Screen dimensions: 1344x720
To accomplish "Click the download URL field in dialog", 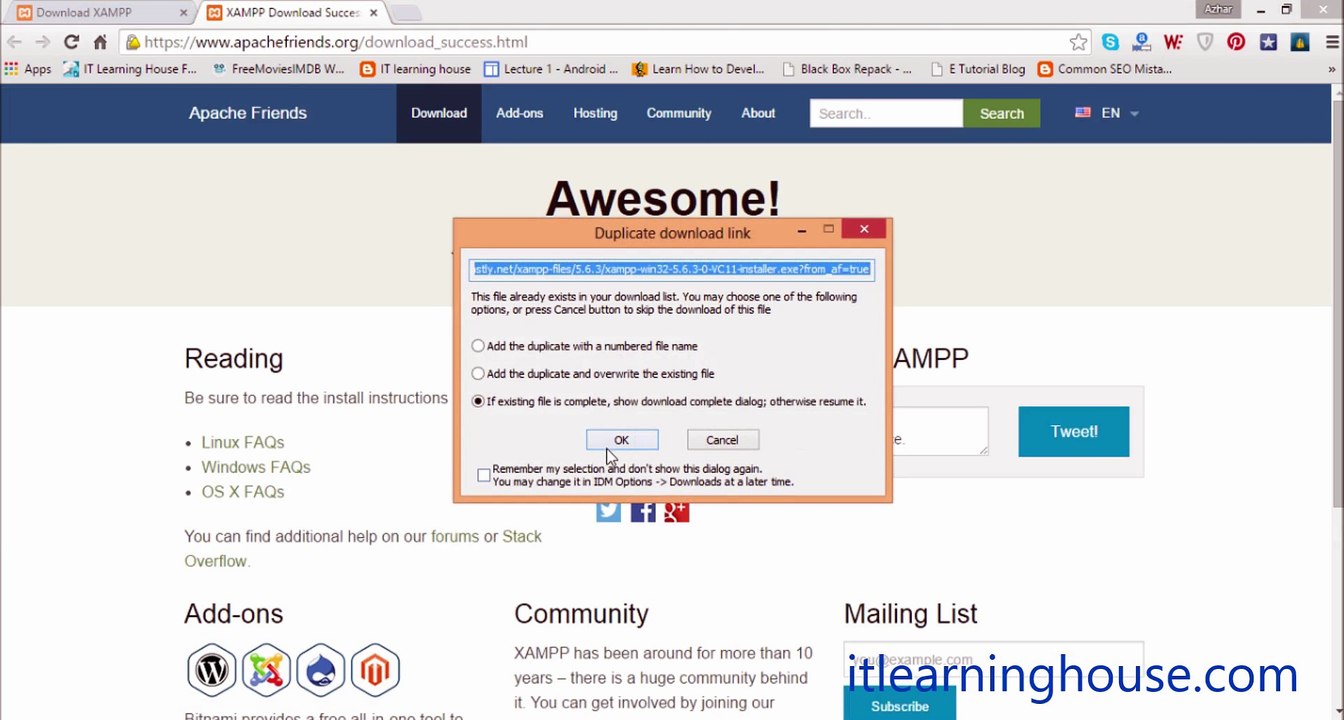I will [x=672, y=269].
